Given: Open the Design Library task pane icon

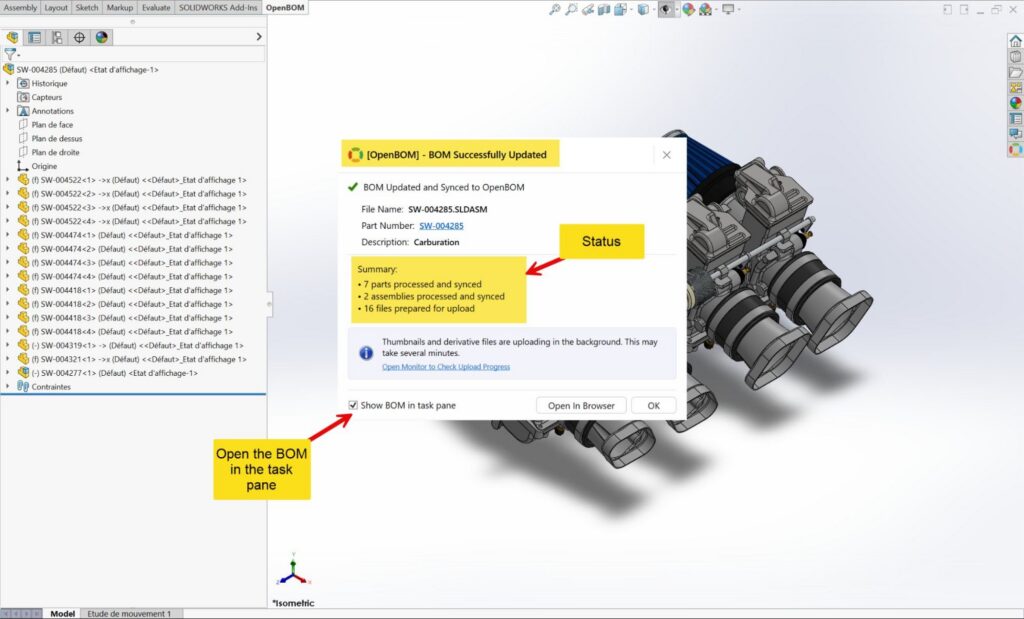Looking at the screenshot, I should (x=1015, y=56).
